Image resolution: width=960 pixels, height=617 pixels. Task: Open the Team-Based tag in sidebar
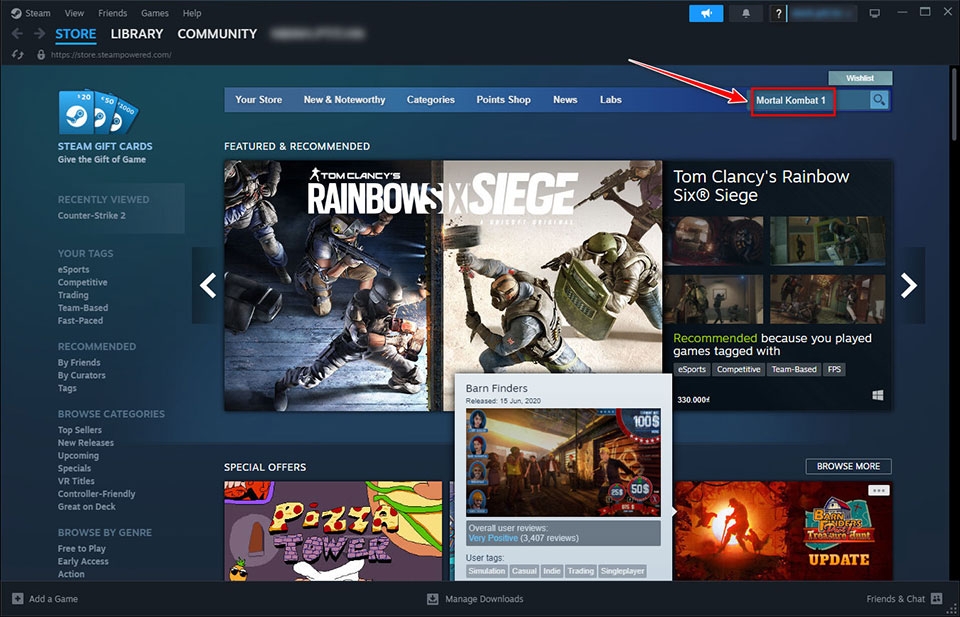pyautogui.click(x=83, y=308)
